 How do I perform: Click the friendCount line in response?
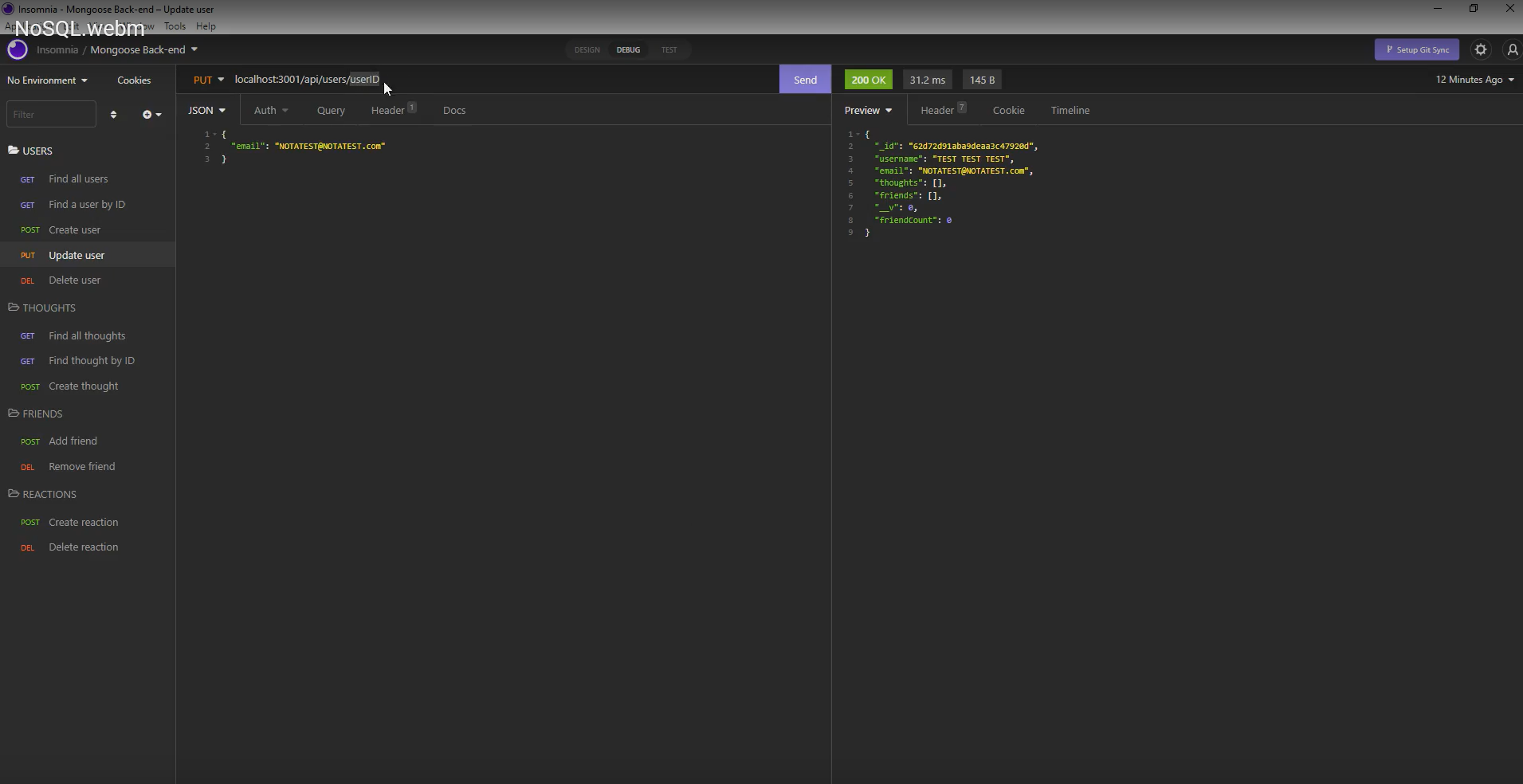(913, 220)
